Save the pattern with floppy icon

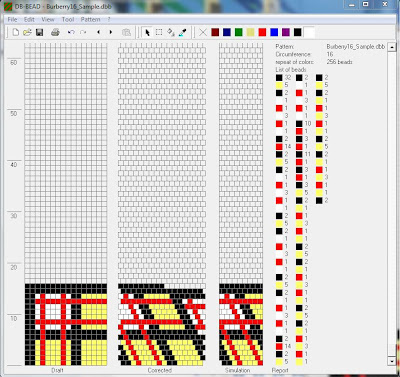pyautogui.click(x=40, y=32)
